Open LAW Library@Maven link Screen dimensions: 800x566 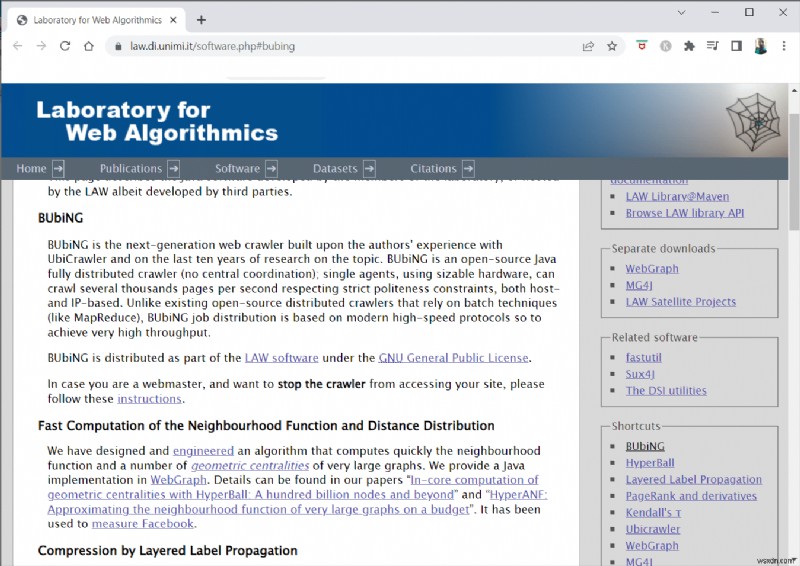coord(677,196)
